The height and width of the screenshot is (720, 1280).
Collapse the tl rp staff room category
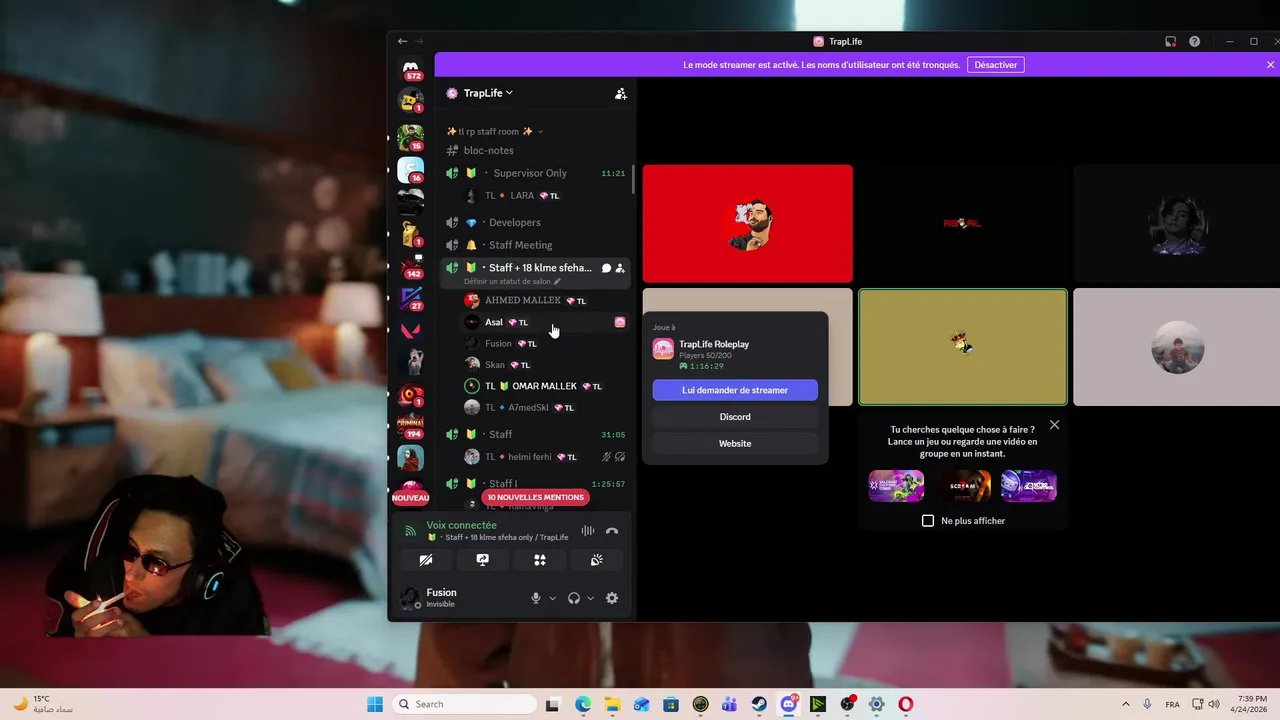tap(495, 131)
